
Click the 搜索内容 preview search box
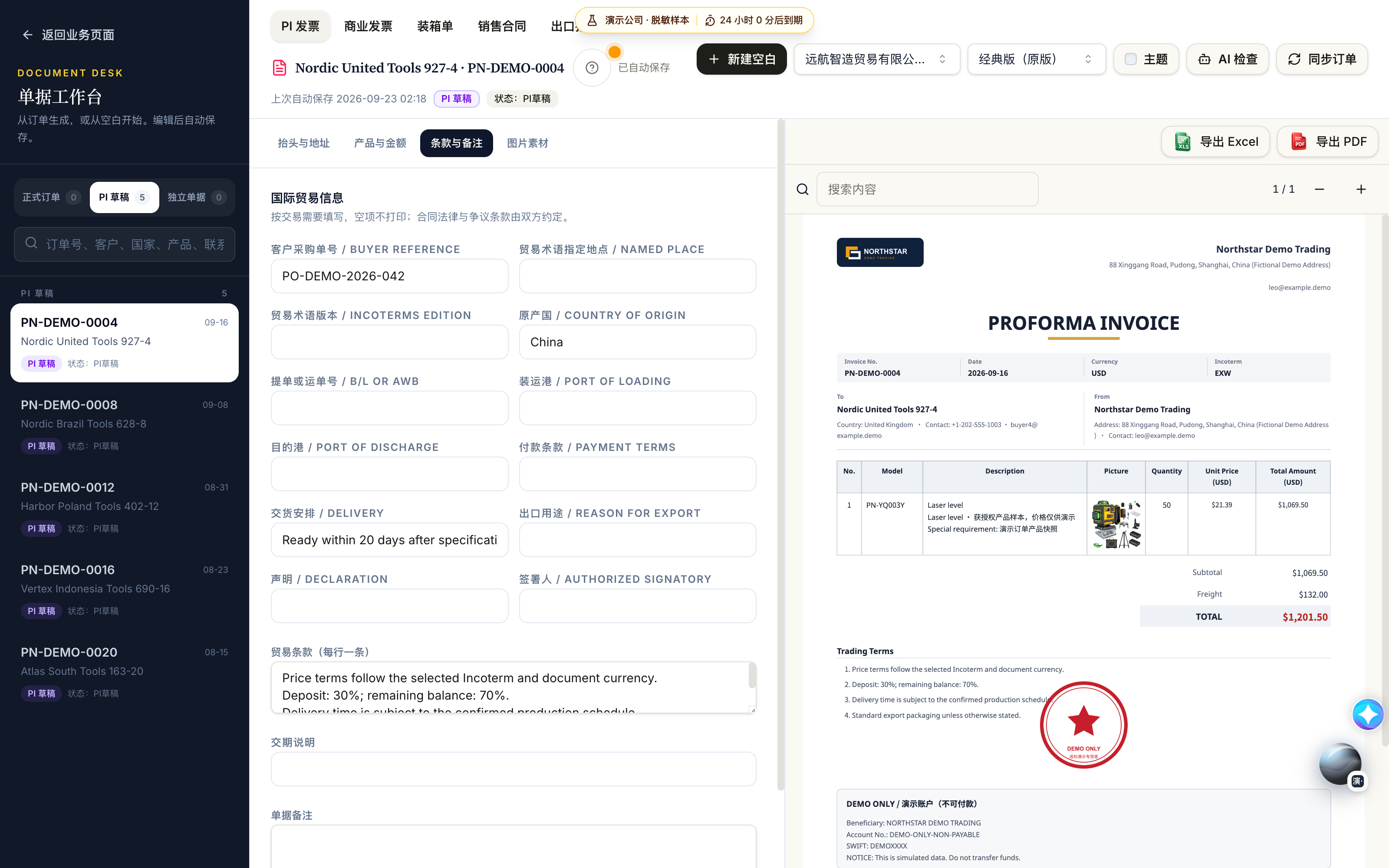928,190
